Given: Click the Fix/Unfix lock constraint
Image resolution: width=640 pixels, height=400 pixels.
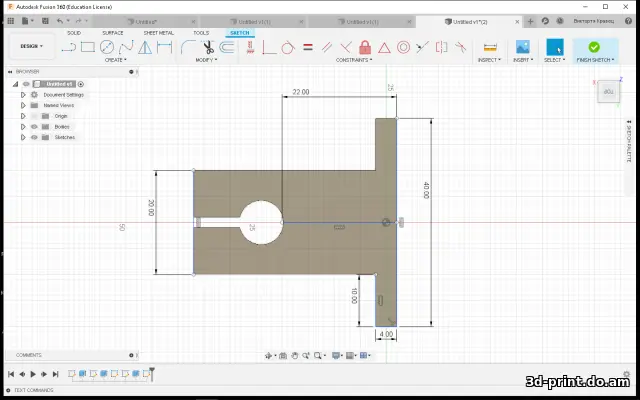Looking at the screenshot, I should click(x=365, y=47).
